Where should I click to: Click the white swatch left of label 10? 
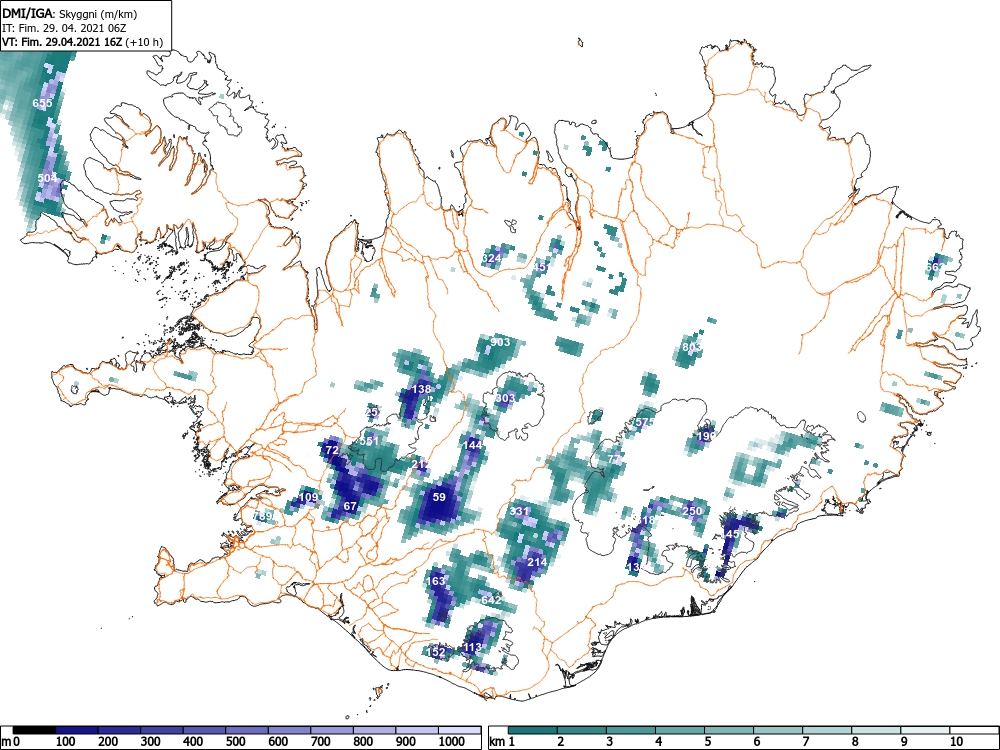point(925,730)
